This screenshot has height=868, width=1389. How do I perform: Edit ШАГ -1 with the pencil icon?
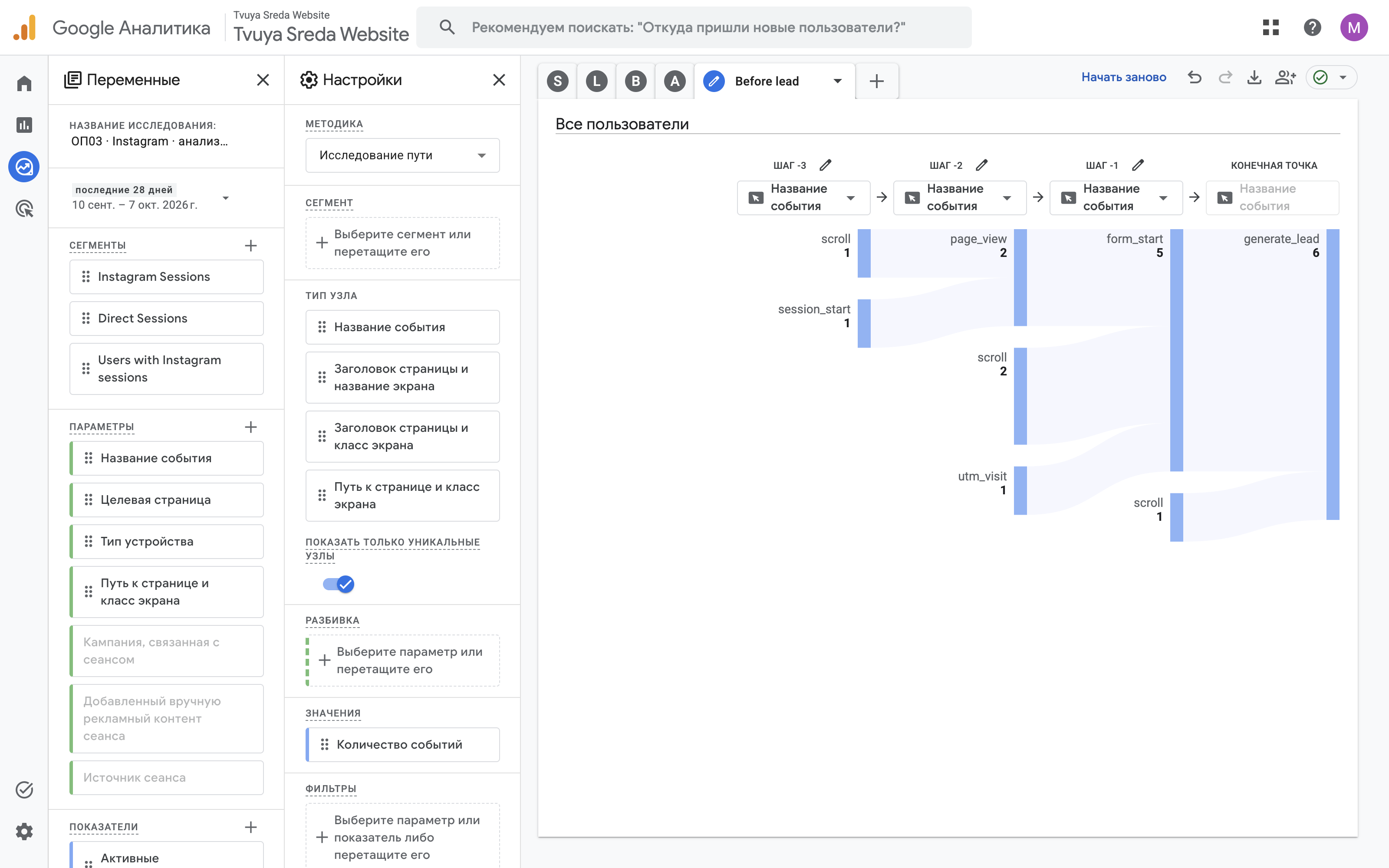point(1138,165)
